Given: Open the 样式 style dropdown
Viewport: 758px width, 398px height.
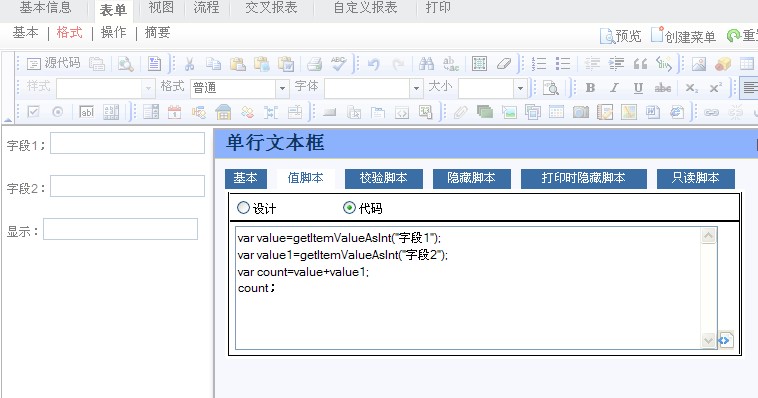Looking at the screenshot, I should (148, 88).
